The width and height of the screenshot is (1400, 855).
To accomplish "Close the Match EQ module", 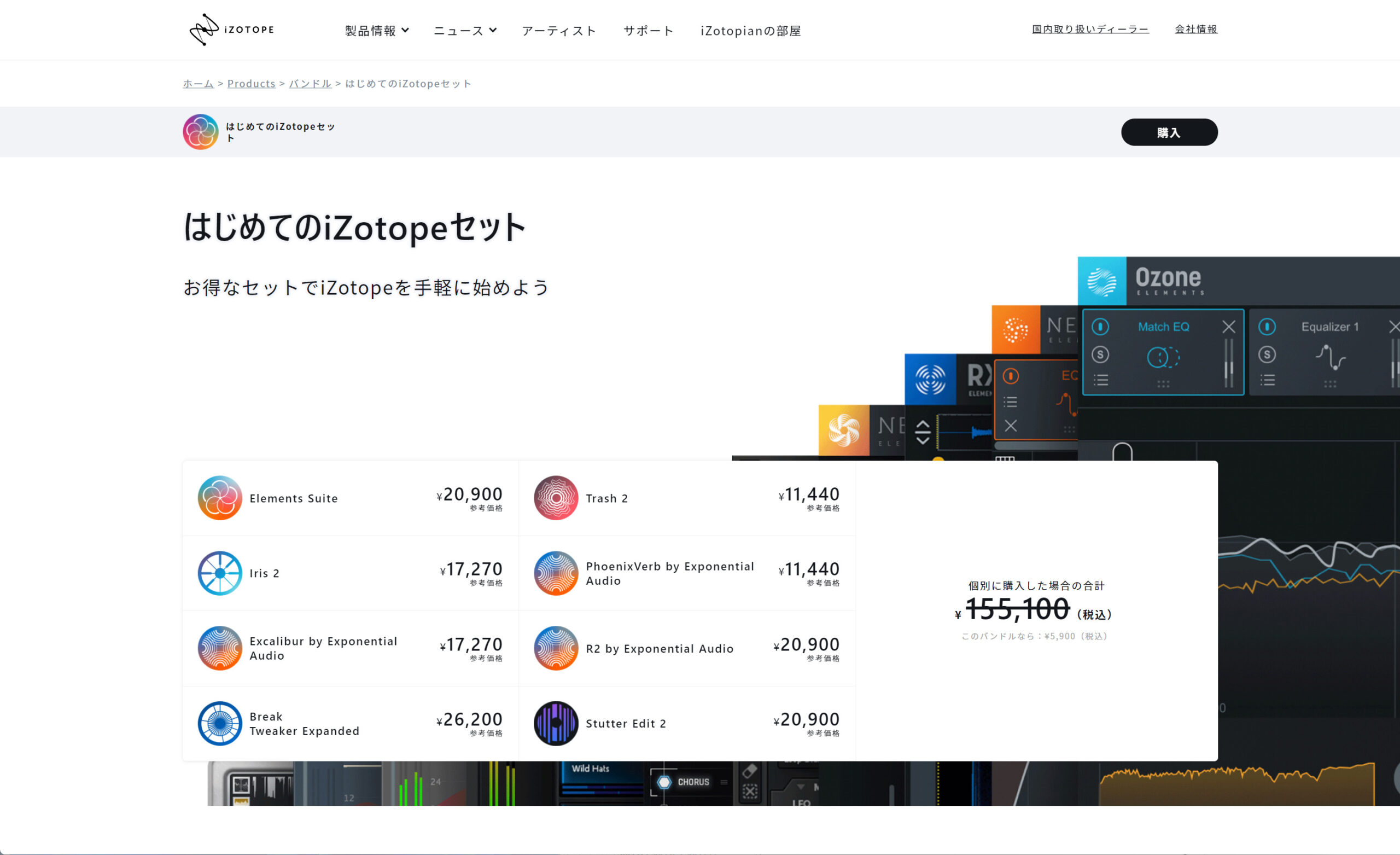I will tap(1229, 327).
